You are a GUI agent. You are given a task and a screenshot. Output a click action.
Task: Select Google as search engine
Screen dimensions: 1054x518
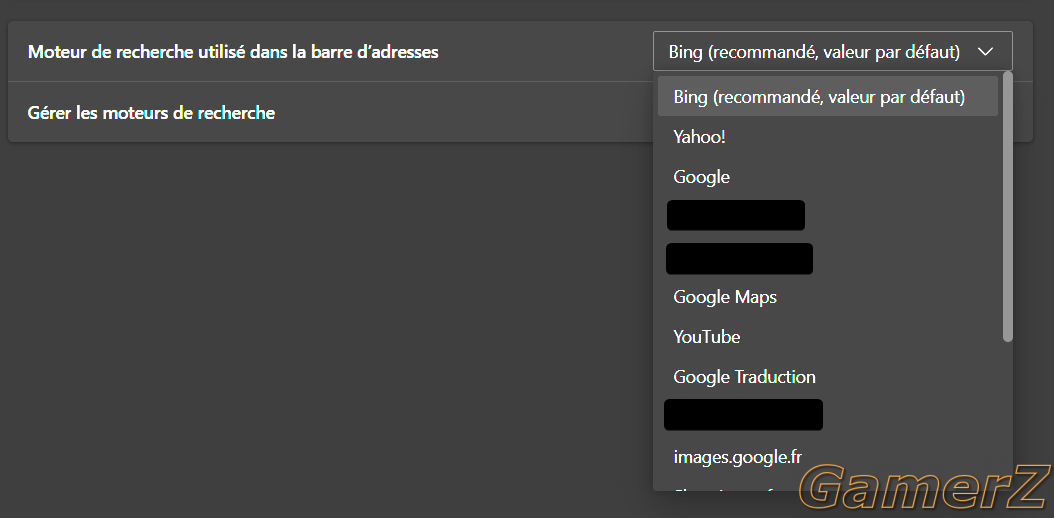coord(827,177)
